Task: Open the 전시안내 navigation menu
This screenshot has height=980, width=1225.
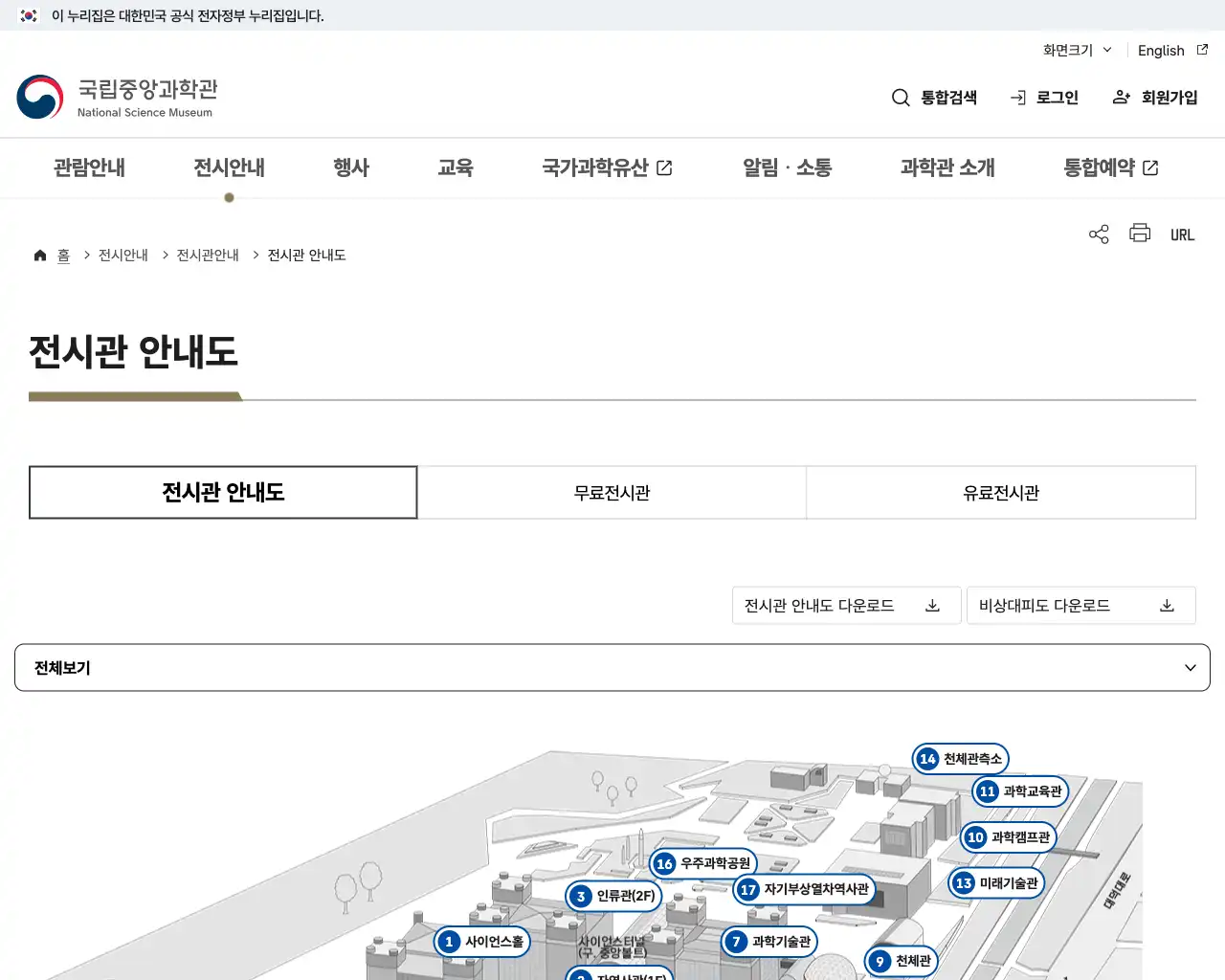Action: (x=229, y=167)
